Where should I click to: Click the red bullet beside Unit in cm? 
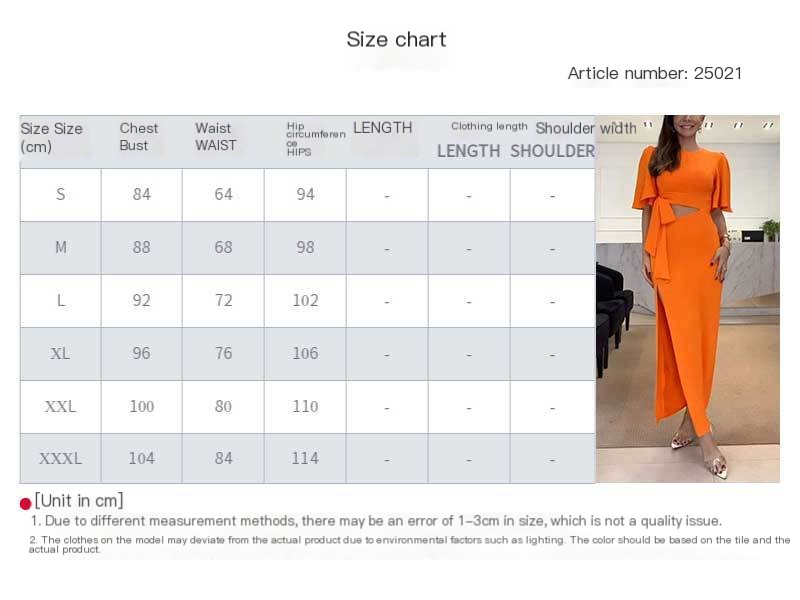click(25, 503)
